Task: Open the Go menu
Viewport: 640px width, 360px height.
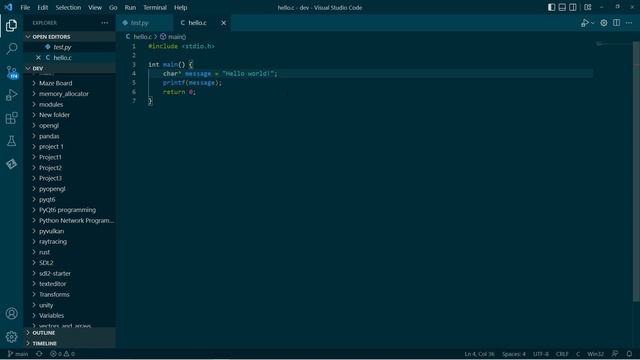Action: click(x=113, y=7)
